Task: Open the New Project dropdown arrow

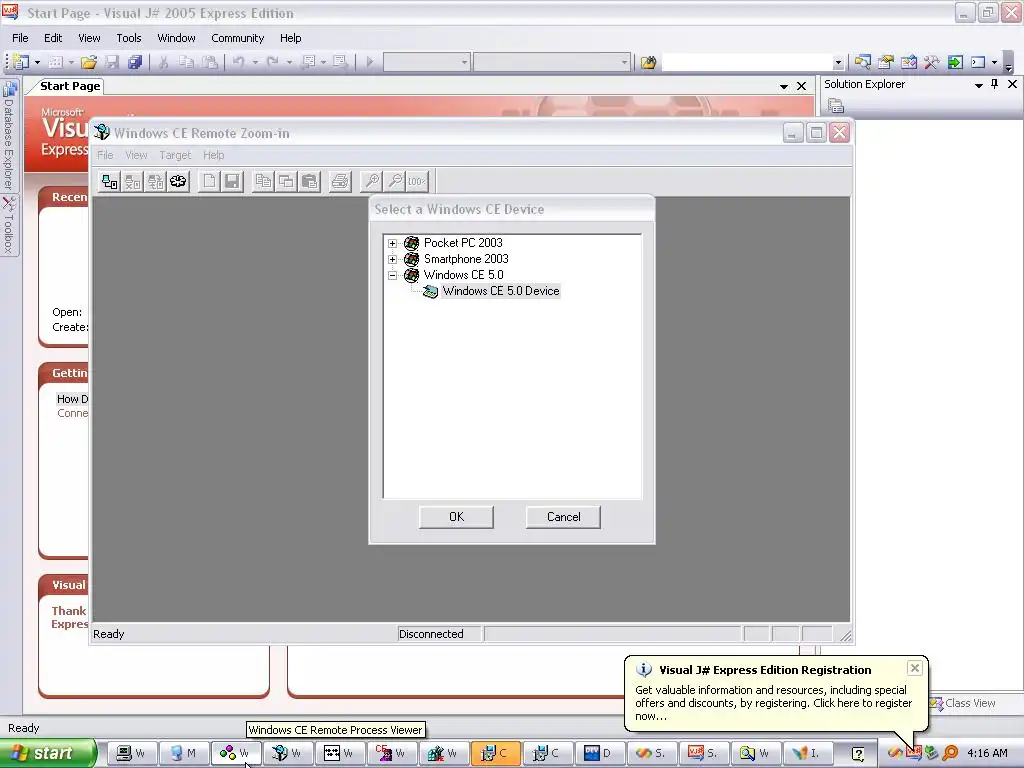Action: point(37,62)
